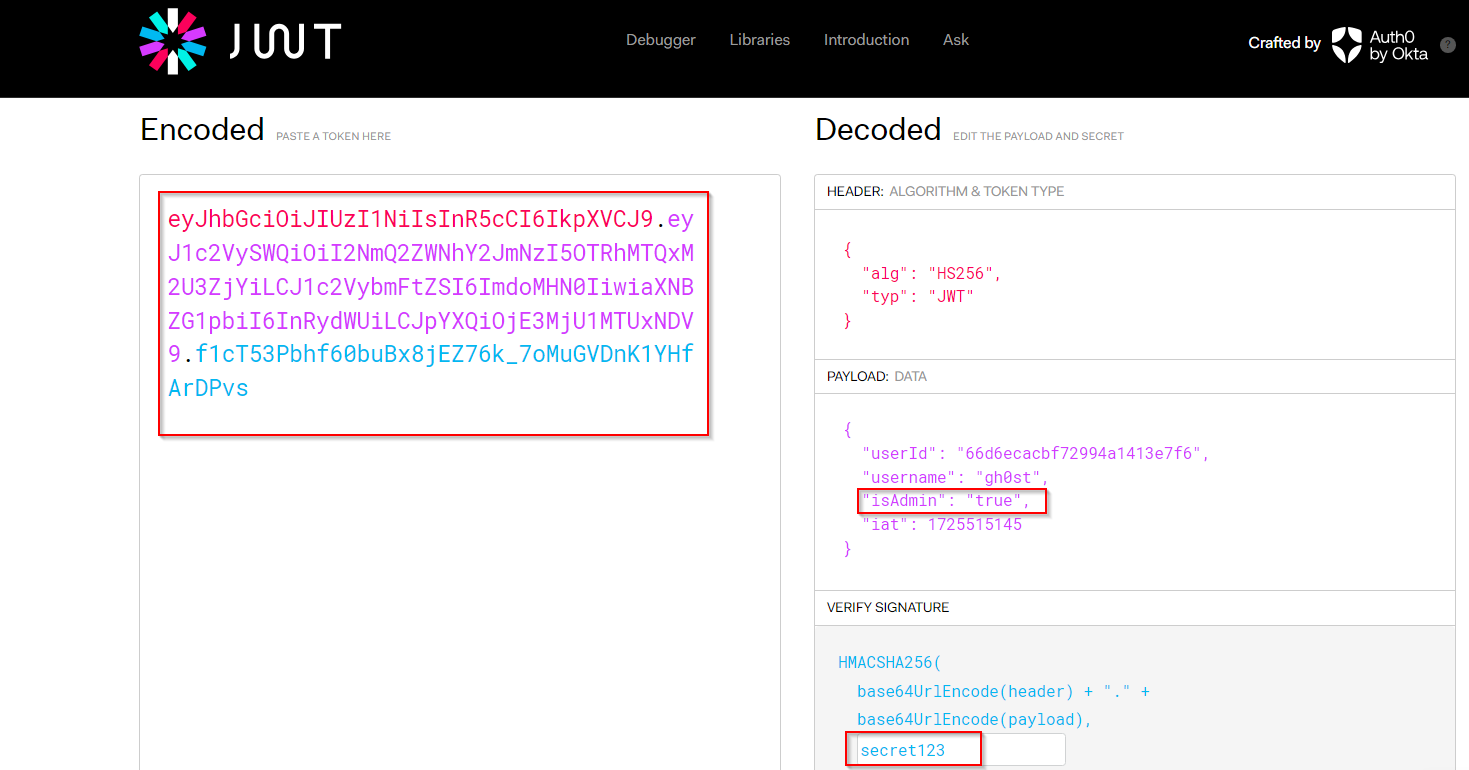
Task: Click the Crafted by text
Action: pos(1284,43)
